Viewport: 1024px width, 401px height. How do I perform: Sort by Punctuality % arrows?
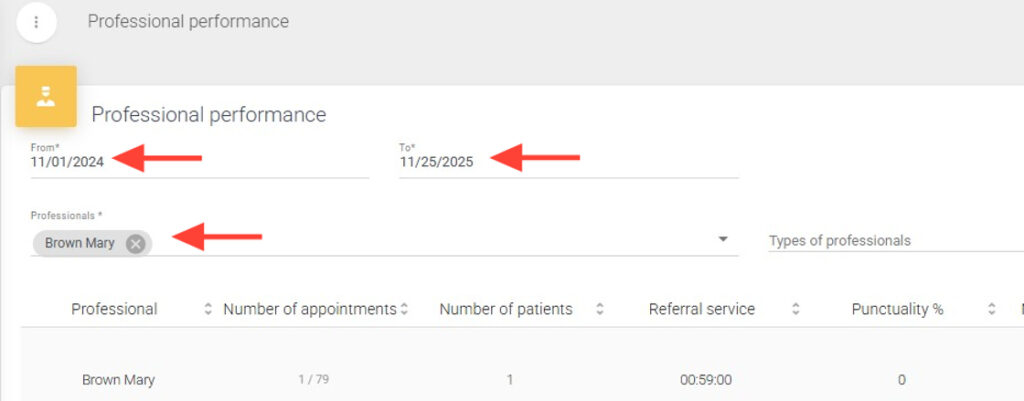pyautogui.click(x=991, y=310)
